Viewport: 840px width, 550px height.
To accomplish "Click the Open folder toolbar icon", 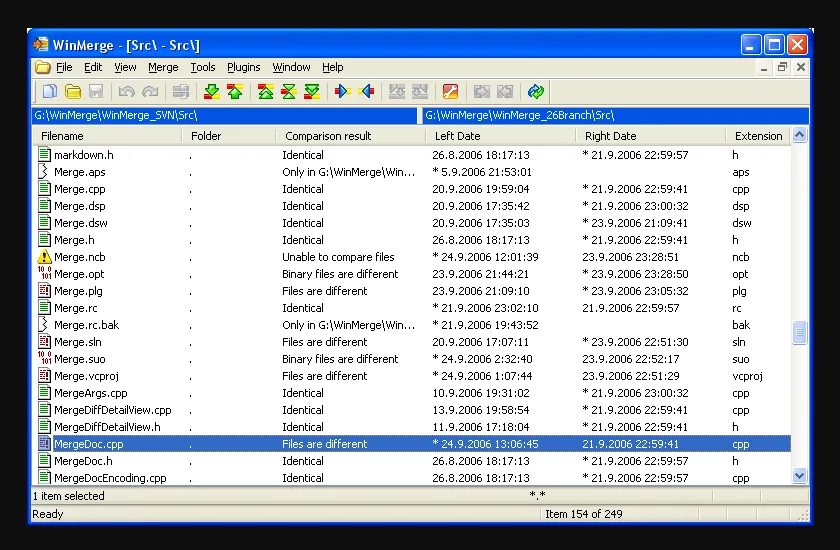I will 73,92.
